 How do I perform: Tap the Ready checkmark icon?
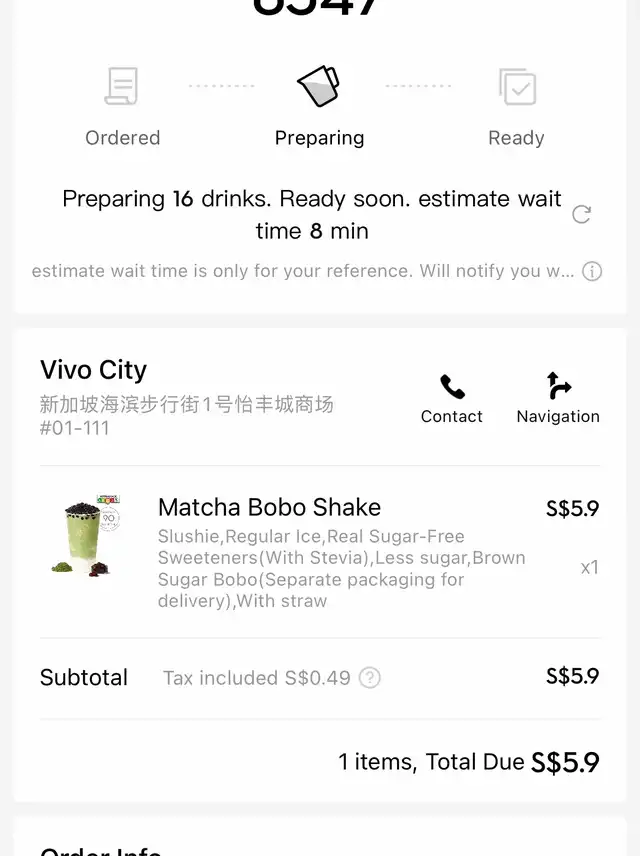[517, 86]
